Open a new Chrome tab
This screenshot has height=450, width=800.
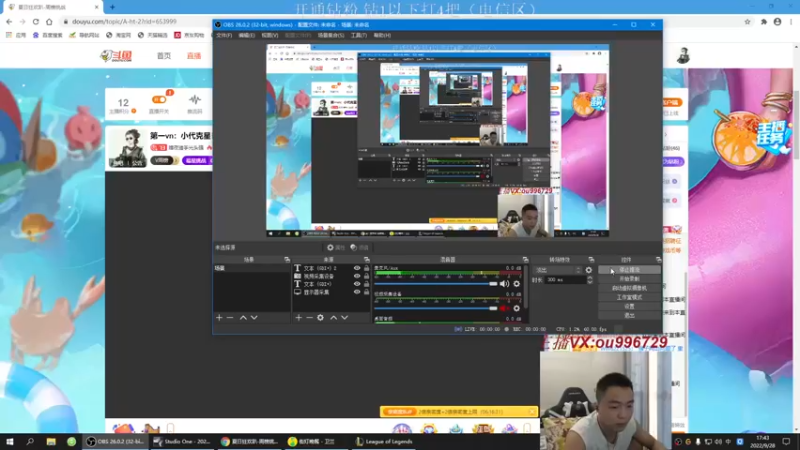[x=112, y=7]
